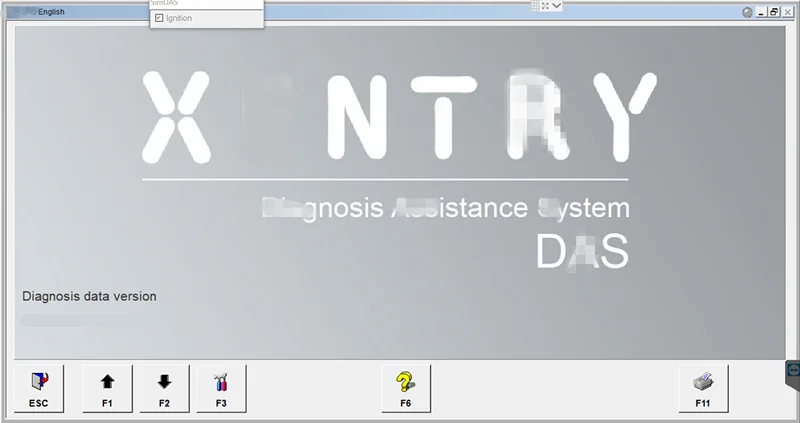Click the dotted grid handle in top toolbar
The image size is (800, 423).
(x=535, y=6)
